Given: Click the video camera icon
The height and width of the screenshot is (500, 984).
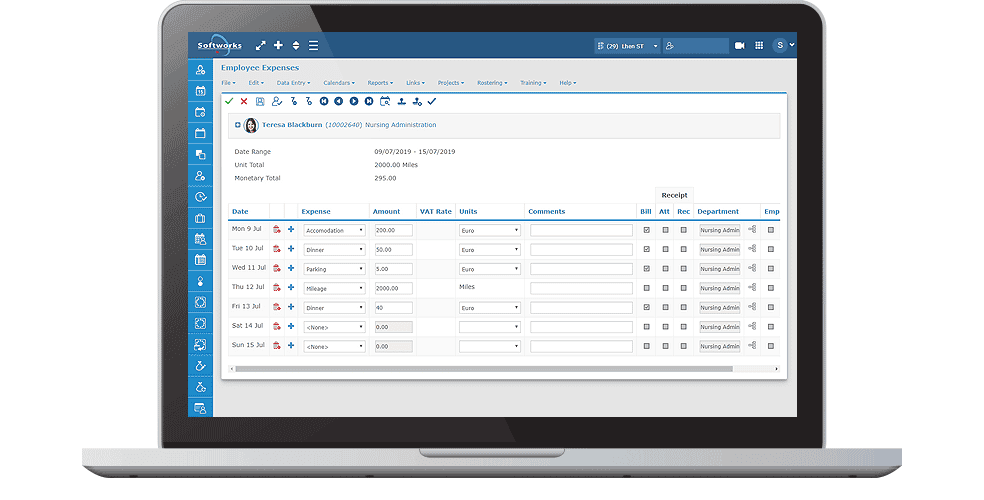Looking at the screenshot, I should click(x=740, y=45).
